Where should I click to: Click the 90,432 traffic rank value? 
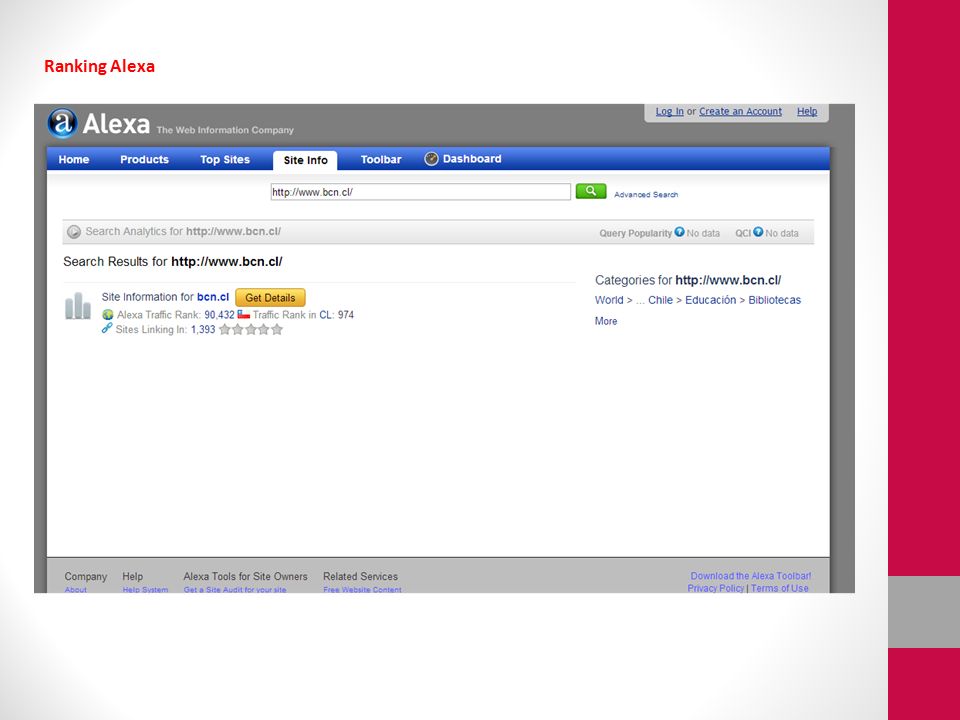click(x=219, y=315)
